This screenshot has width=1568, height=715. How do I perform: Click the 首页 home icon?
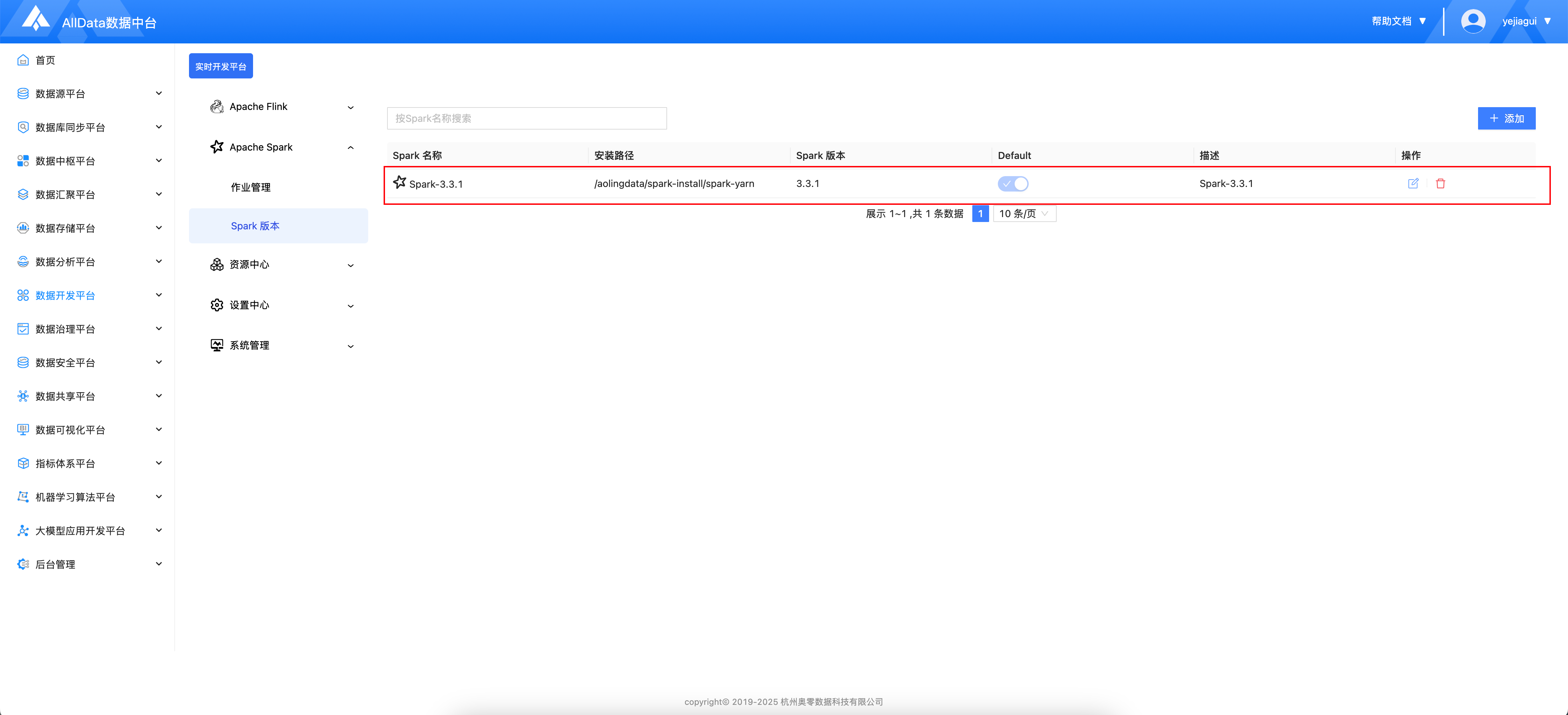click(23, 60)
